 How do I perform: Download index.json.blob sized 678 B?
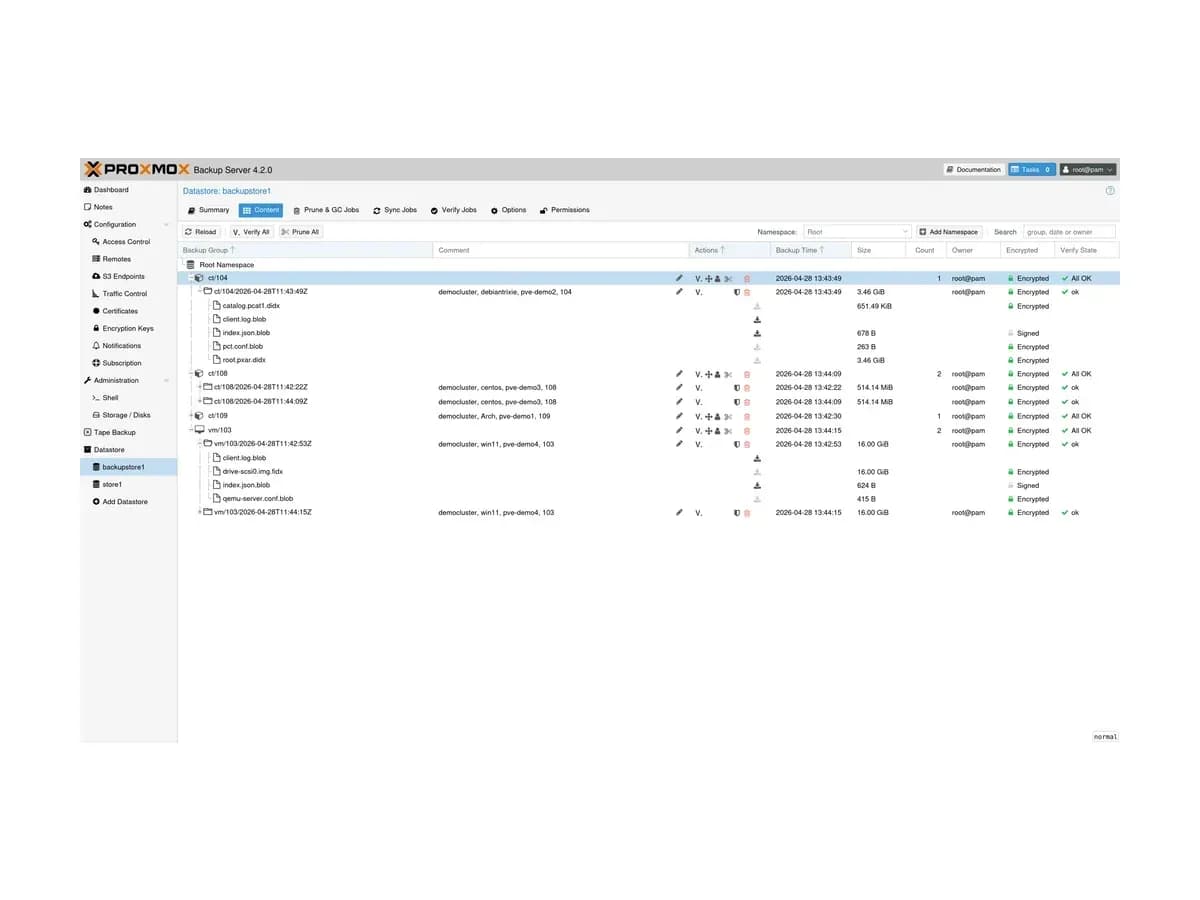(x=757, y=333)
